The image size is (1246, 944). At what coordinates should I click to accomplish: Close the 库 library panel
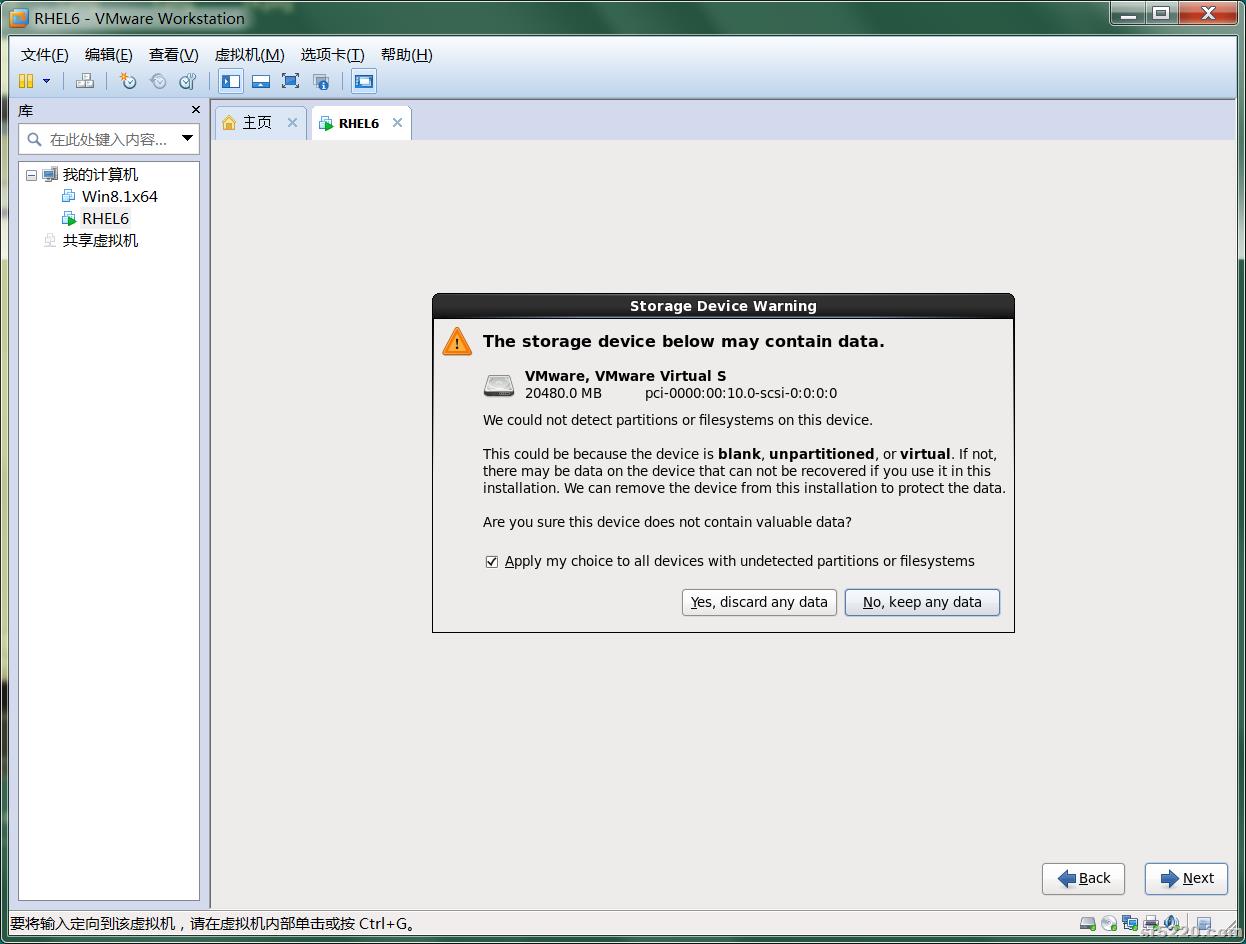195,110
